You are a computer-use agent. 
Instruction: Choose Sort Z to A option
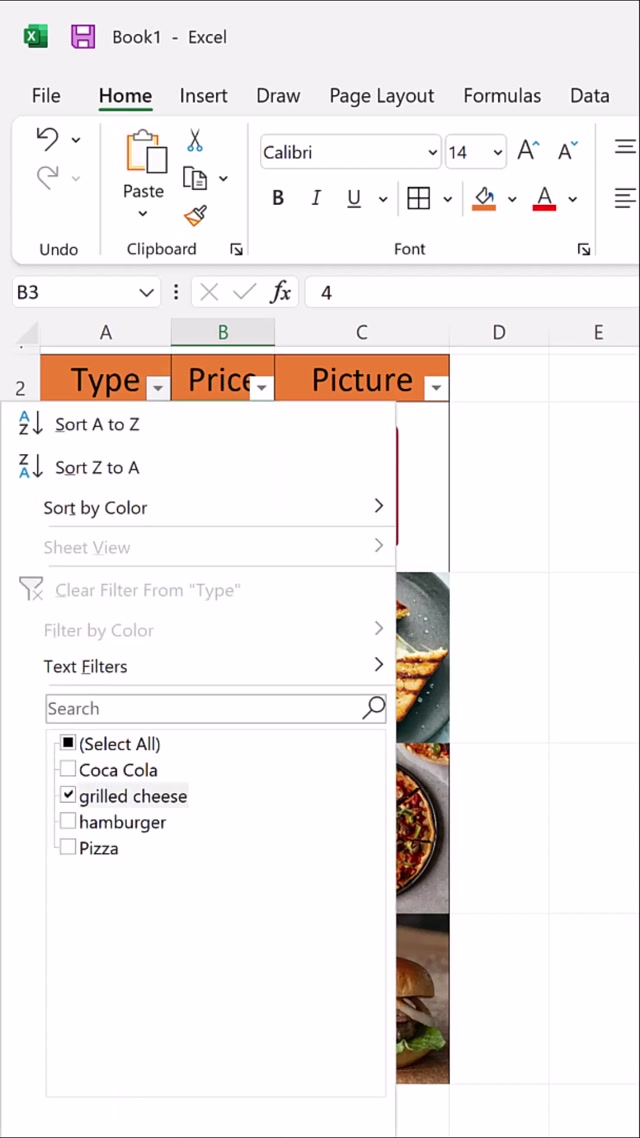[x=97, y=467]
